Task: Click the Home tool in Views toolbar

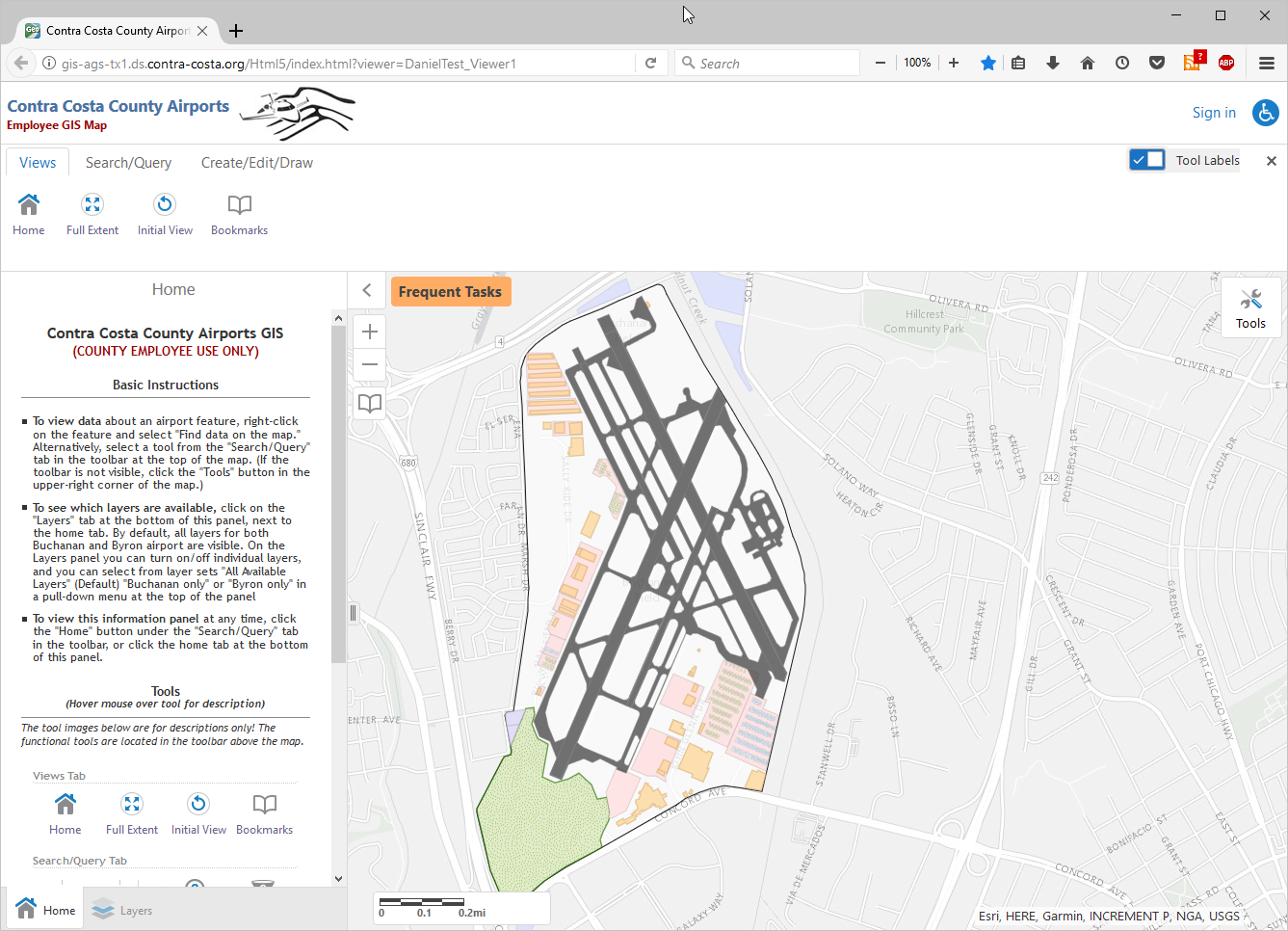Action: (x=29, y=214)
